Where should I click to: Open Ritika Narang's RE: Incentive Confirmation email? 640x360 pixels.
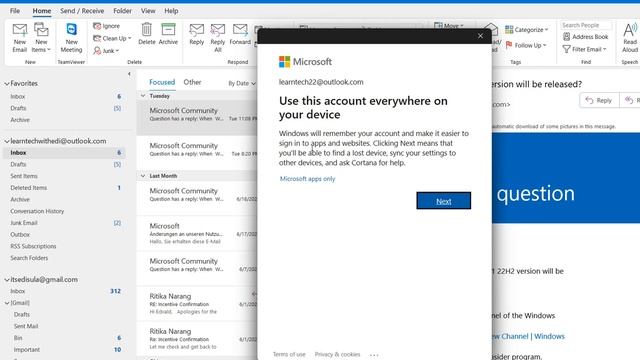(197, 304)
